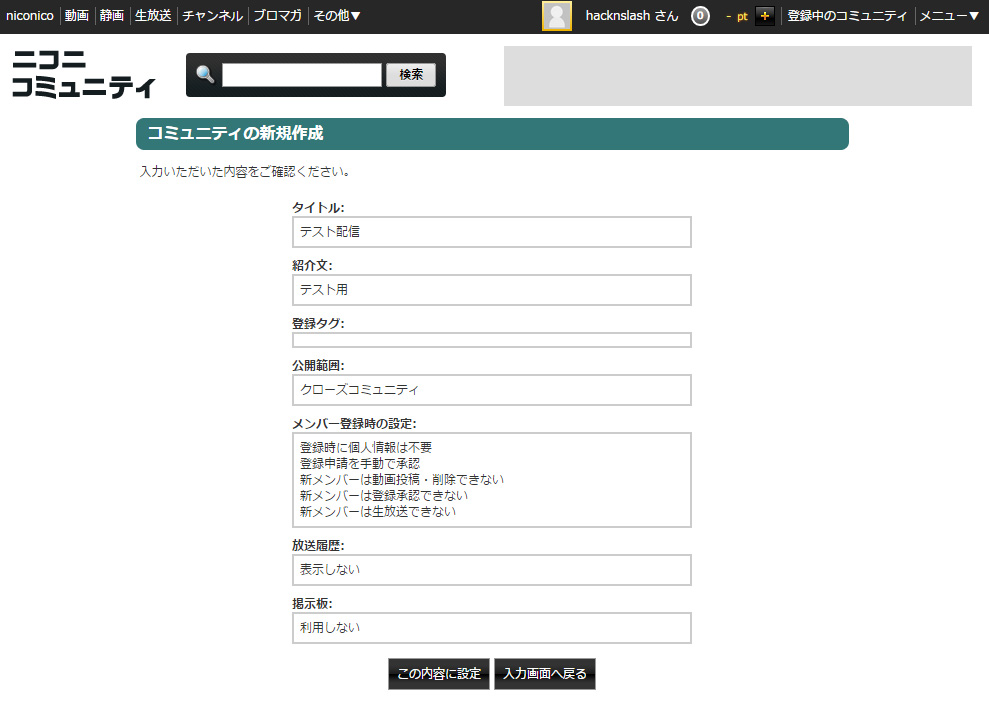Click the 公開範囲: label
Image resolution: width=989 pixels, height=701 pixels.
pyautogui.click(x=318, y=365)
